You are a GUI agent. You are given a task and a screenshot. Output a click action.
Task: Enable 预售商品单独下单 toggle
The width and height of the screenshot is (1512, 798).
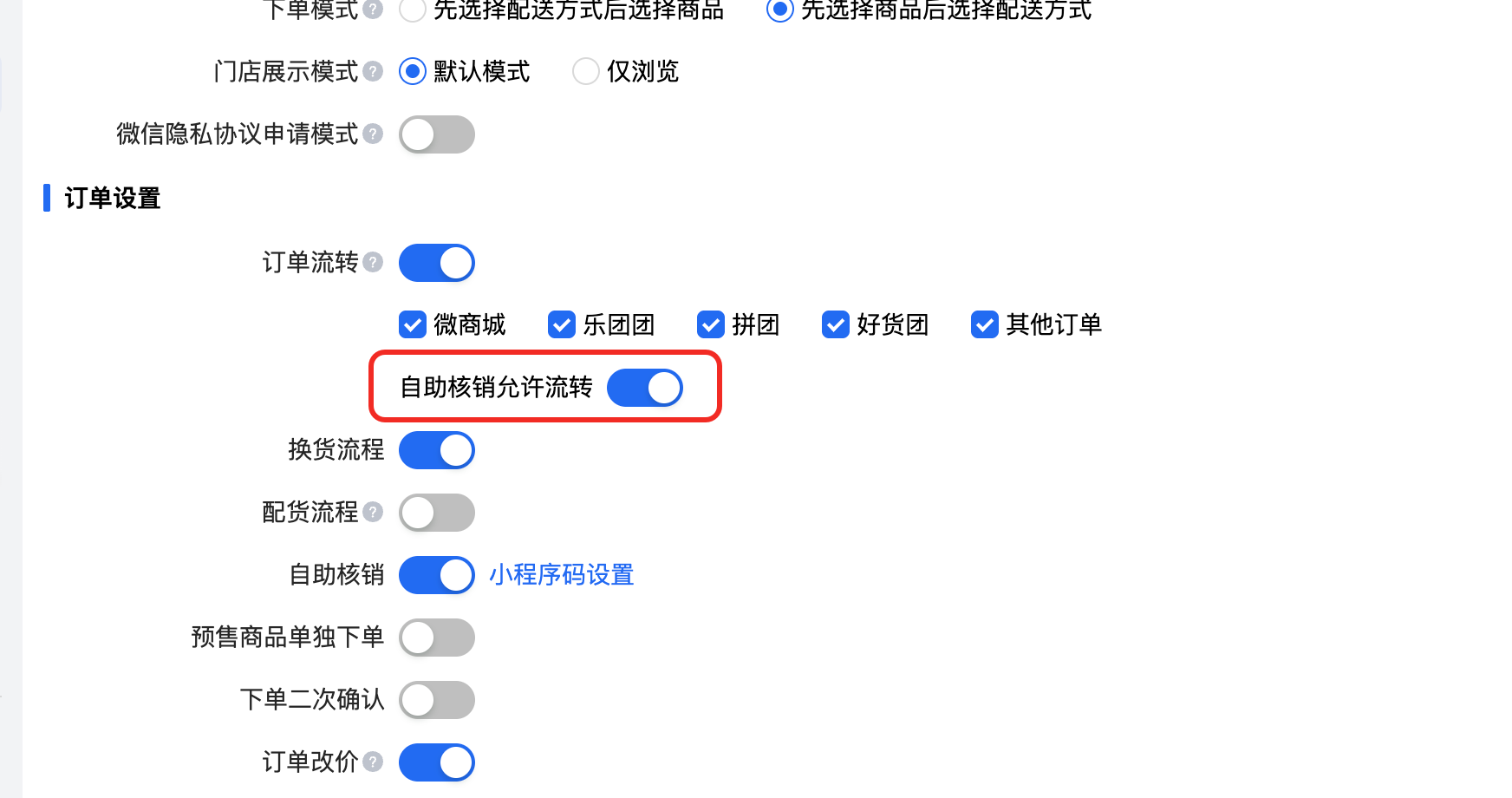(x=436, y=638)
